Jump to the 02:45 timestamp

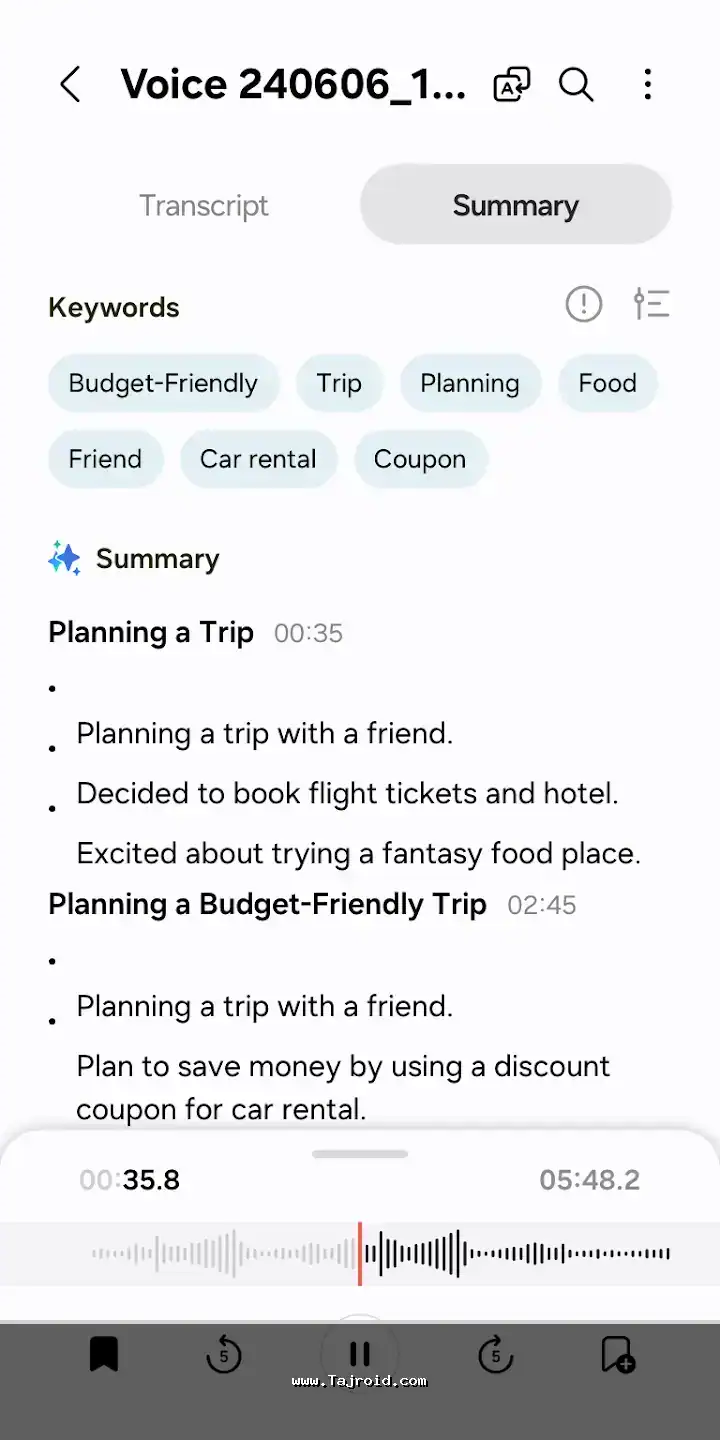542,906
